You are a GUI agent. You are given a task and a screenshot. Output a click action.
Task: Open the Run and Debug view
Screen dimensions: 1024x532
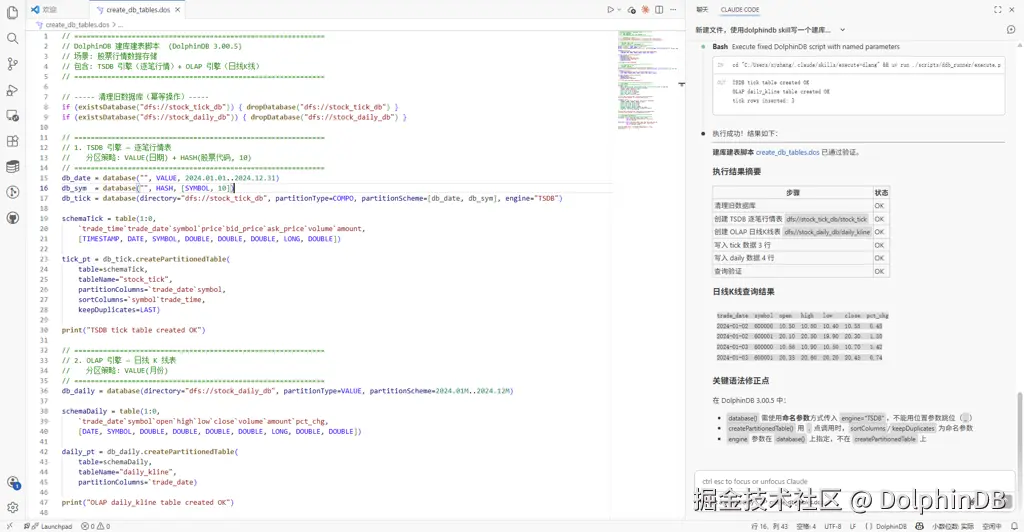[x=12, y=90]
